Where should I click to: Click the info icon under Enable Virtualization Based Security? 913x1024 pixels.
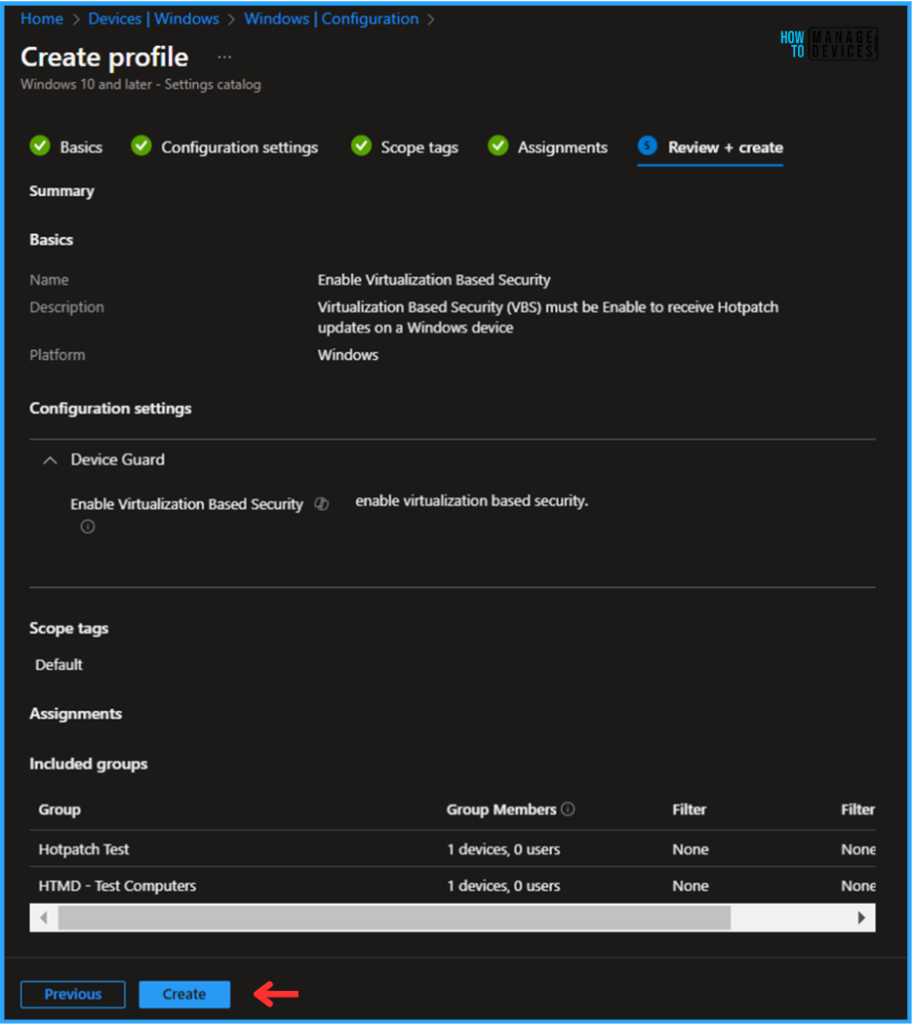click(x=88, y=526)
